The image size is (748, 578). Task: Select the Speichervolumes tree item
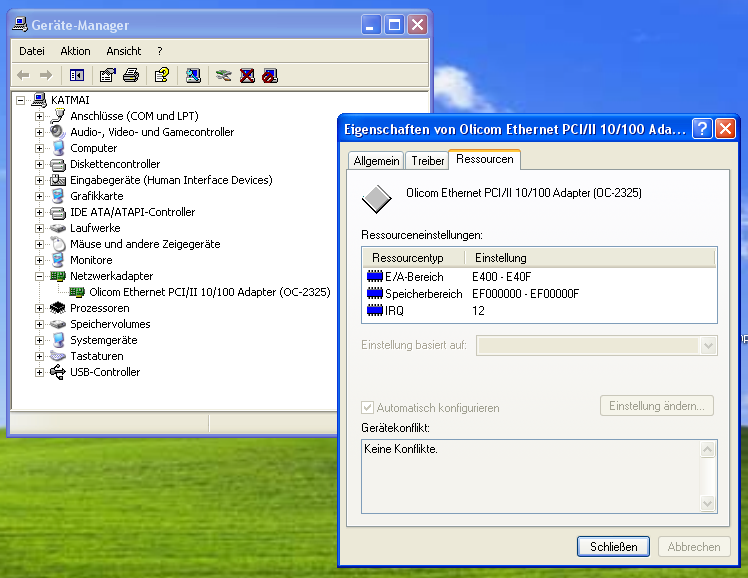point(110,324)
